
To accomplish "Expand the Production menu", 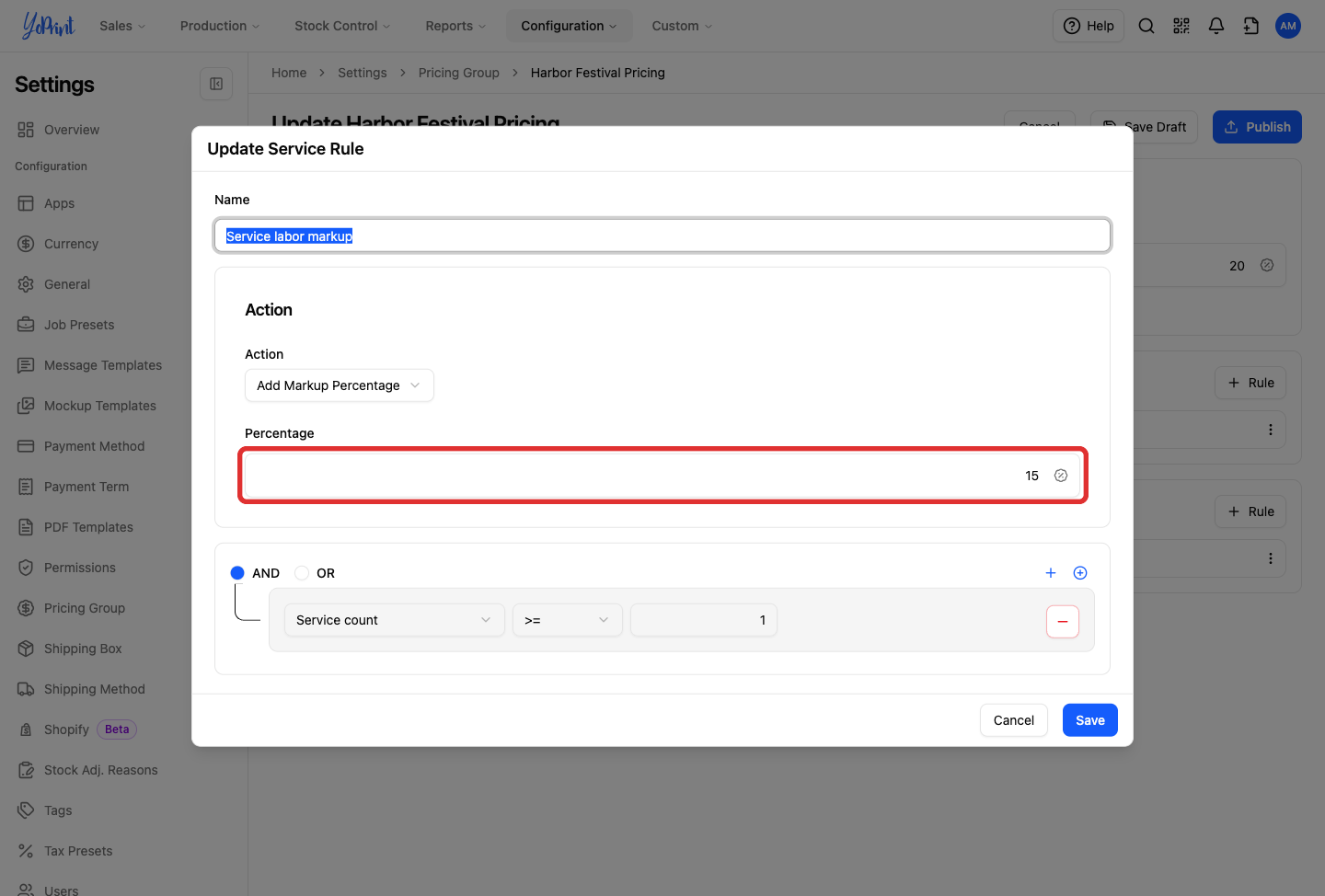I will 220,26.
